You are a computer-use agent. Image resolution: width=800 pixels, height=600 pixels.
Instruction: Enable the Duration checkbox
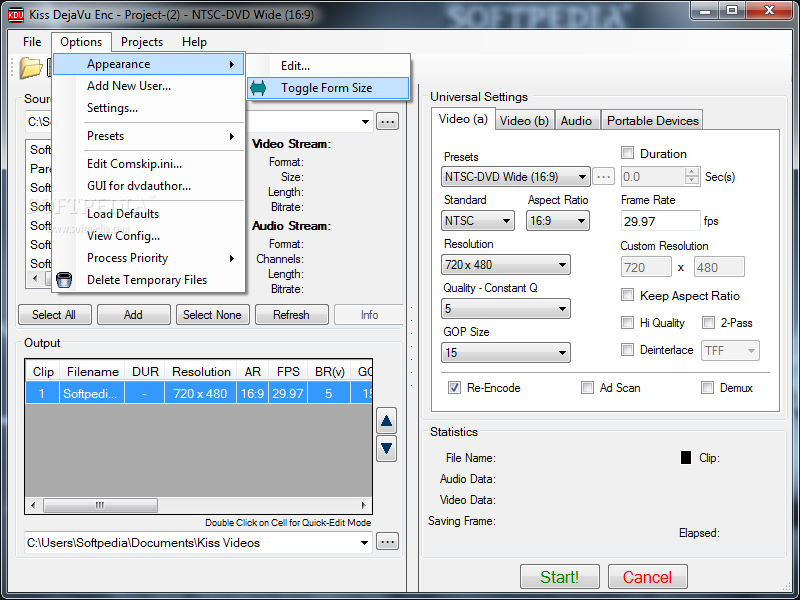point(627,153)
